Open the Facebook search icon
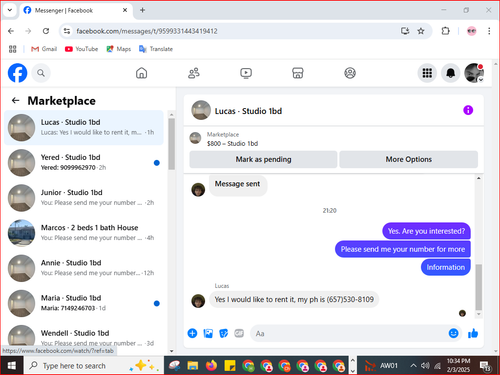The height and width of the screenshot is (375, 500). pyautogui.click(x=41, y=73)
